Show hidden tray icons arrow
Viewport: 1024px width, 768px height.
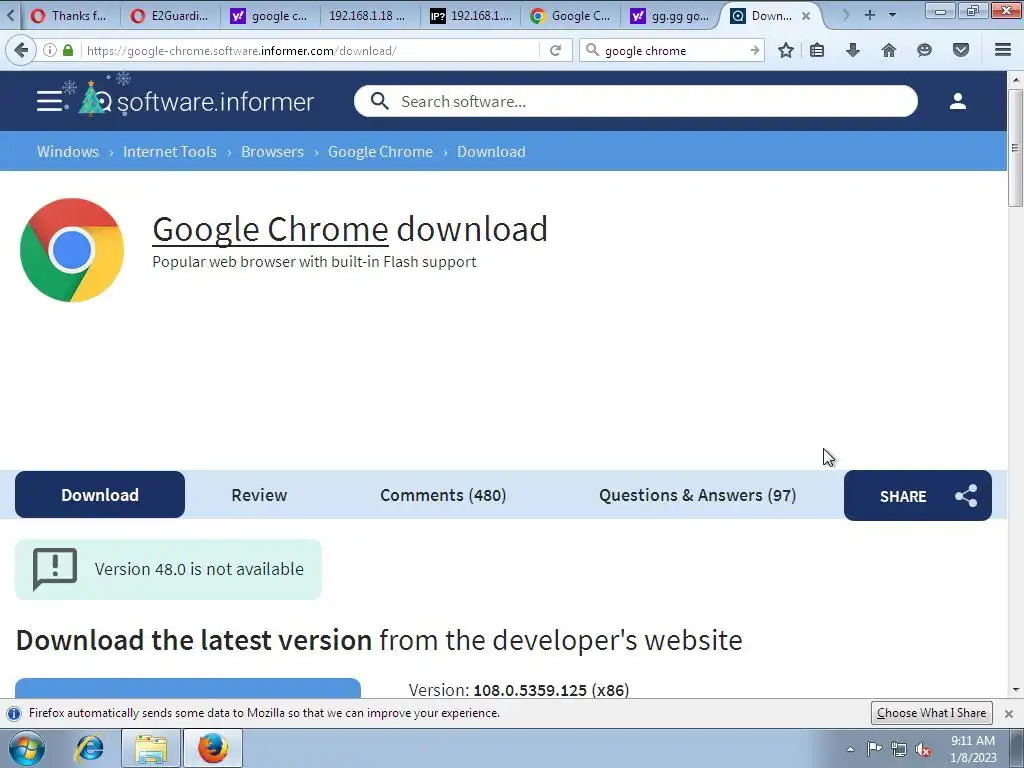850,749
